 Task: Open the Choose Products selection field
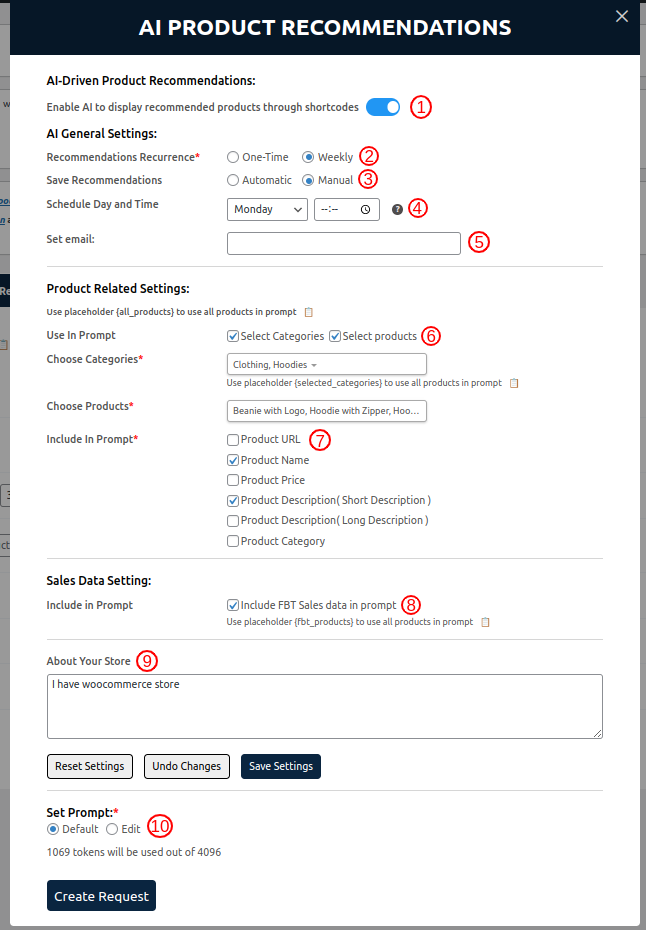(326, 411)
